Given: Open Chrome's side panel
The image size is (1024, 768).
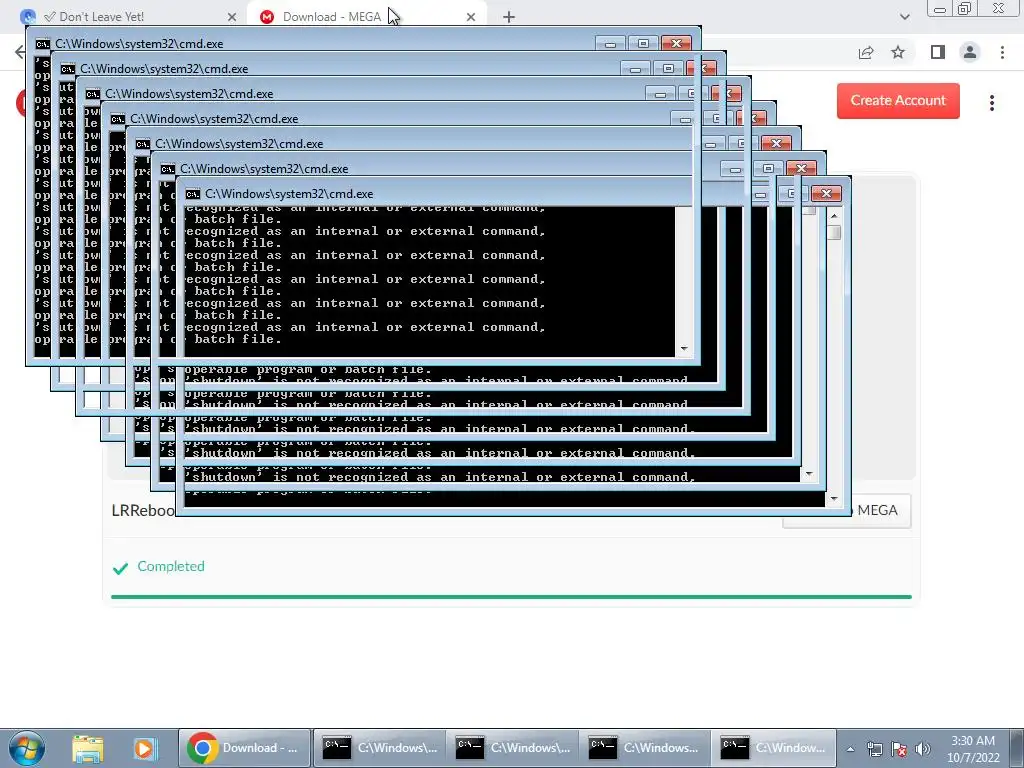Looking at the screenshot, I should [x=938, y=52].
